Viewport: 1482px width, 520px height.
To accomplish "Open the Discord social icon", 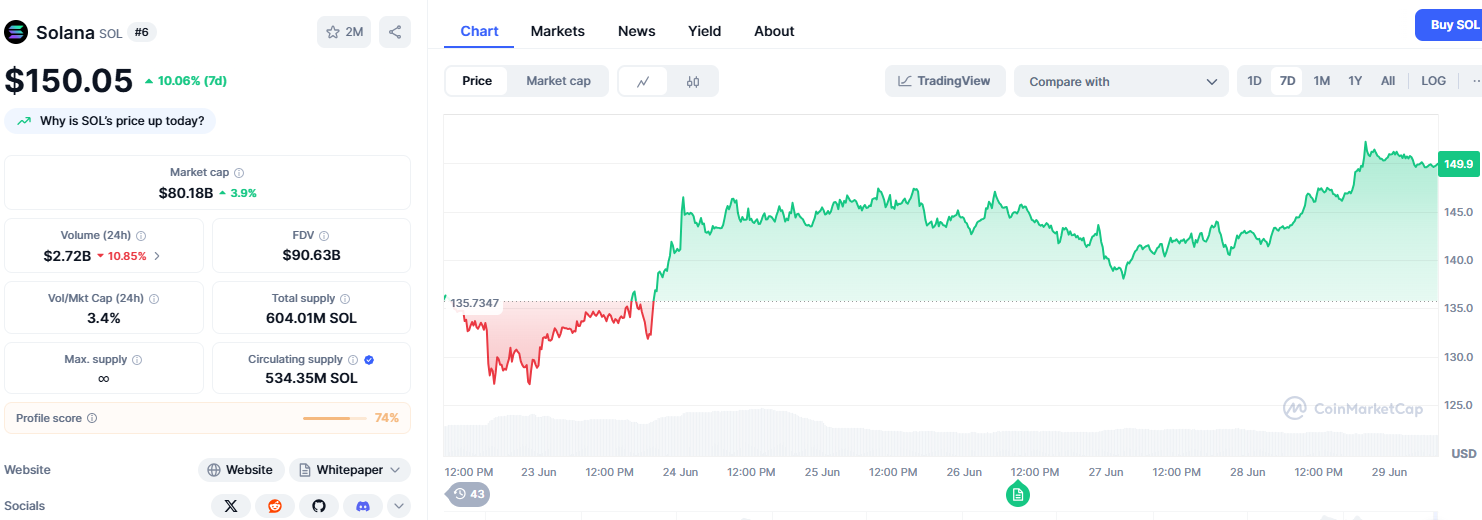I will click(363, 506).
